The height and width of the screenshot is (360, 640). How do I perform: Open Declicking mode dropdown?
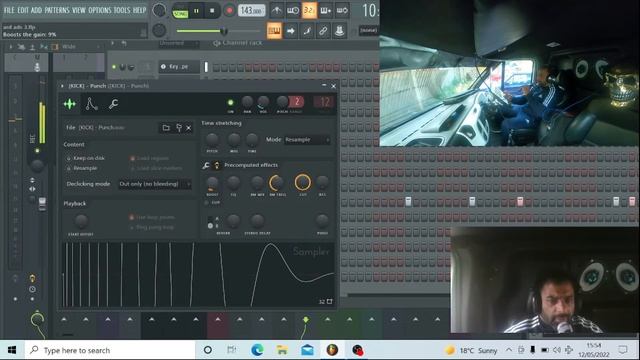(x=155, y=184)
